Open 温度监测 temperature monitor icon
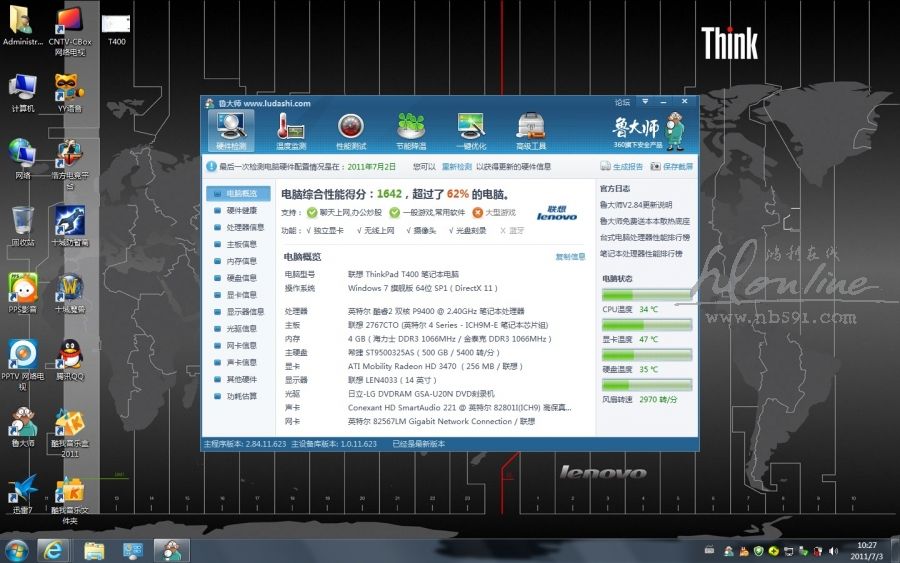The width and height of the screenshot is (900, 563). (x=291, y=130)
